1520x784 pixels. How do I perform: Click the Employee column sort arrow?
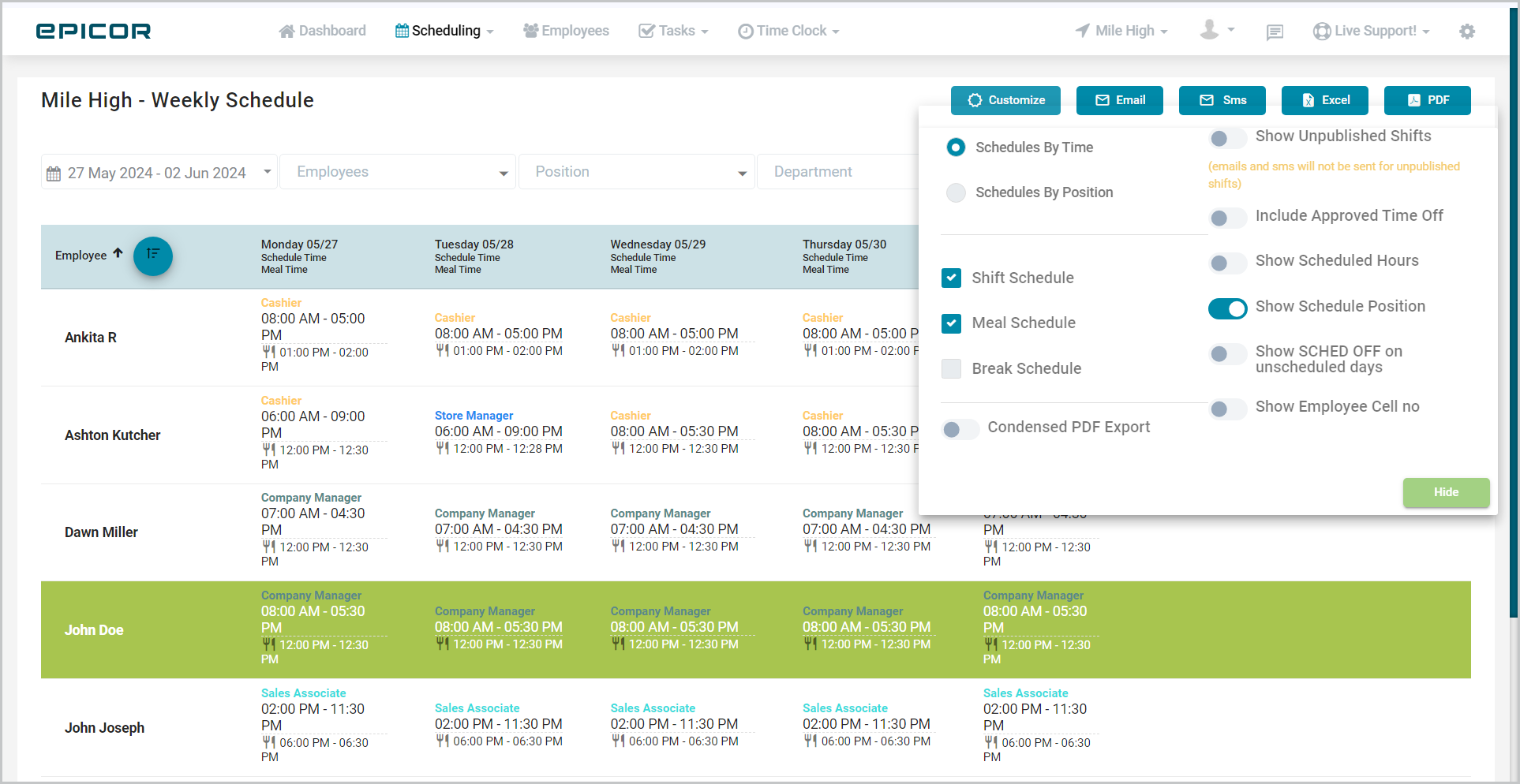[118, 253]
